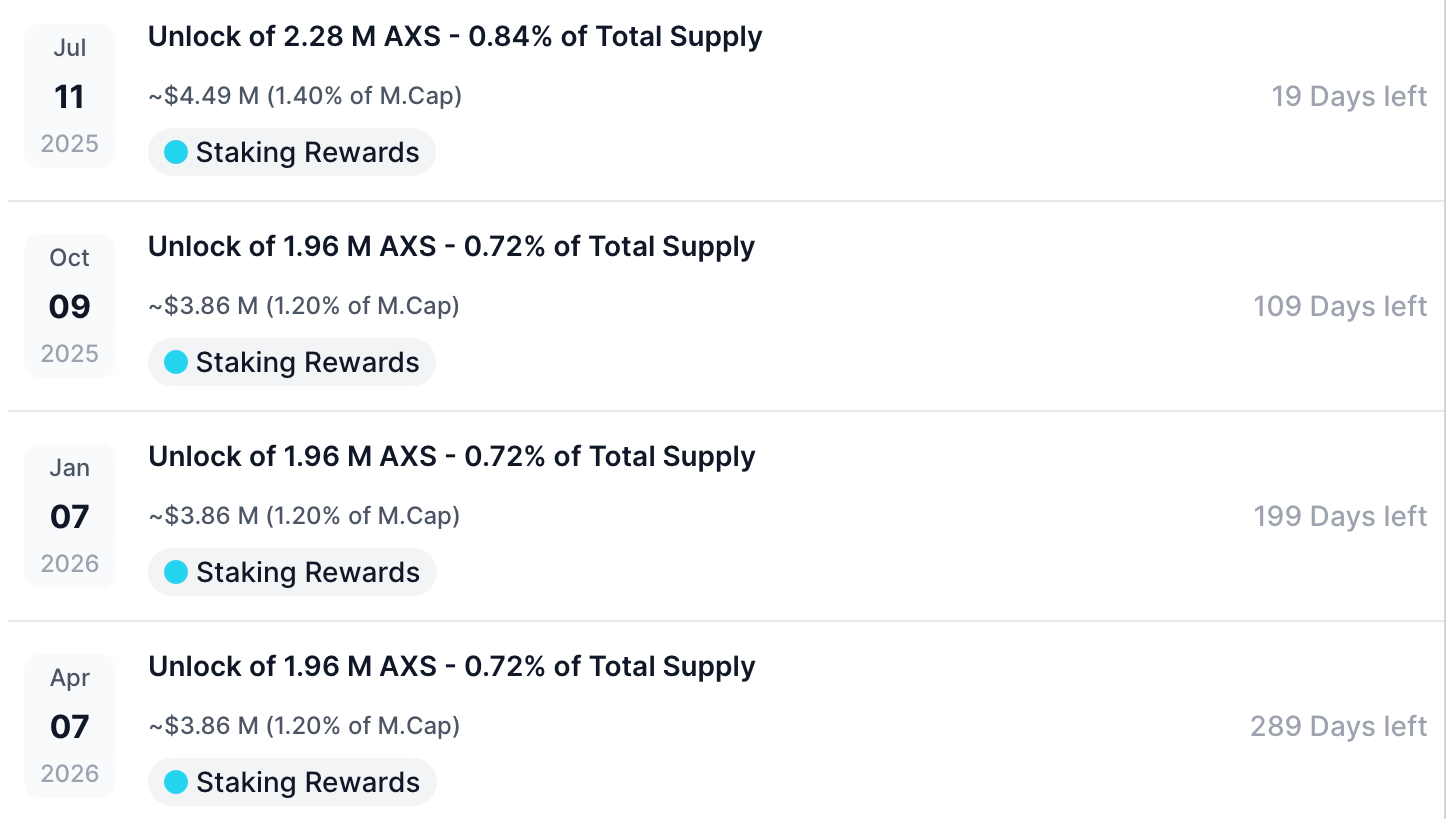Click the cyan dot in July 11 Staking Rewards tag
Image resolution: width=1446 pixels, height=819 pixels.
pyautogui.click(x=176, y=153)
